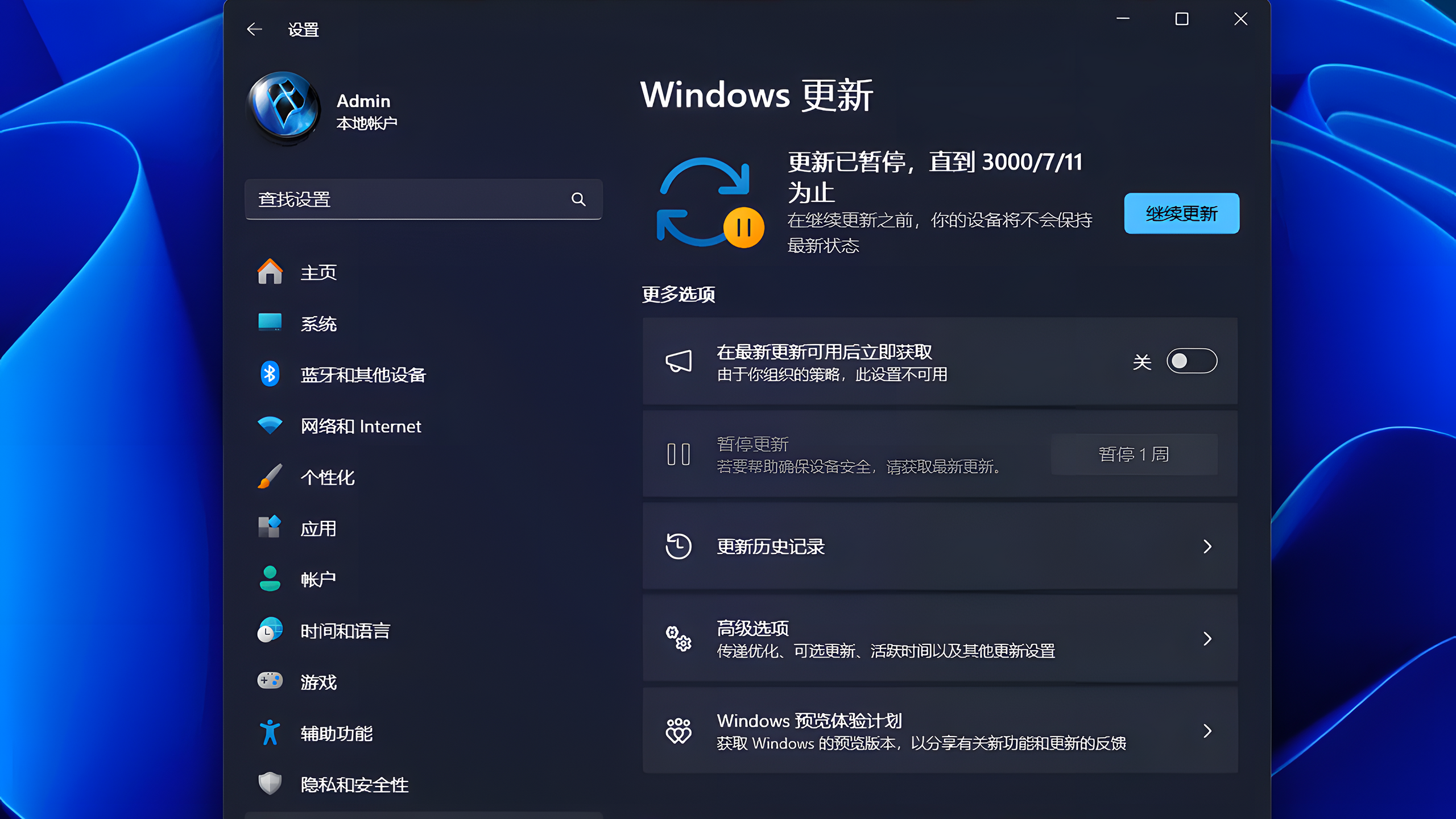
Task: Click the pause icon beside 暂停更新
Action: coord(679,454)
